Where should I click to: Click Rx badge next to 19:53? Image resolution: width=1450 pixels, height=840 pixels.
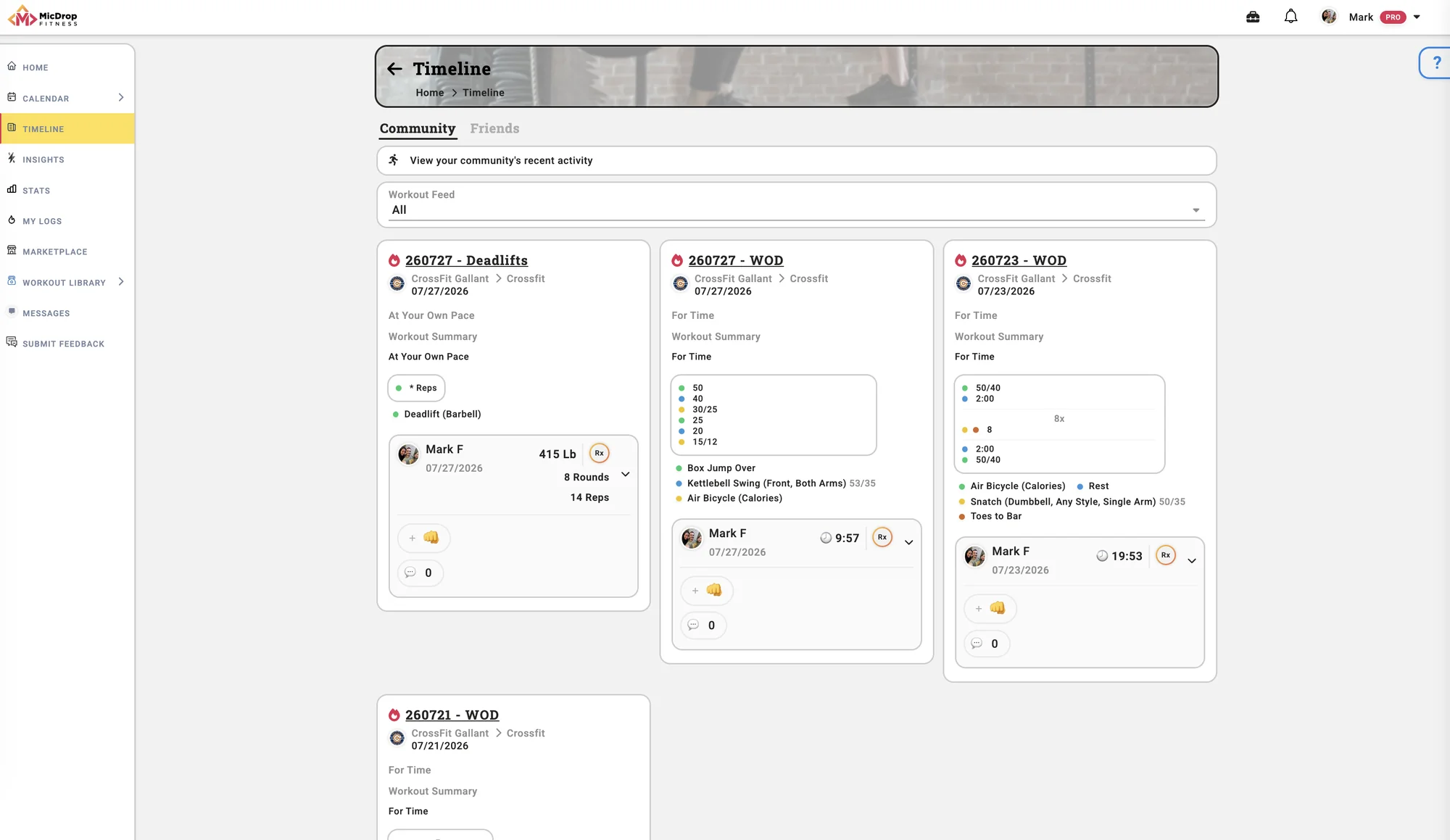(x=1166, y=555)
